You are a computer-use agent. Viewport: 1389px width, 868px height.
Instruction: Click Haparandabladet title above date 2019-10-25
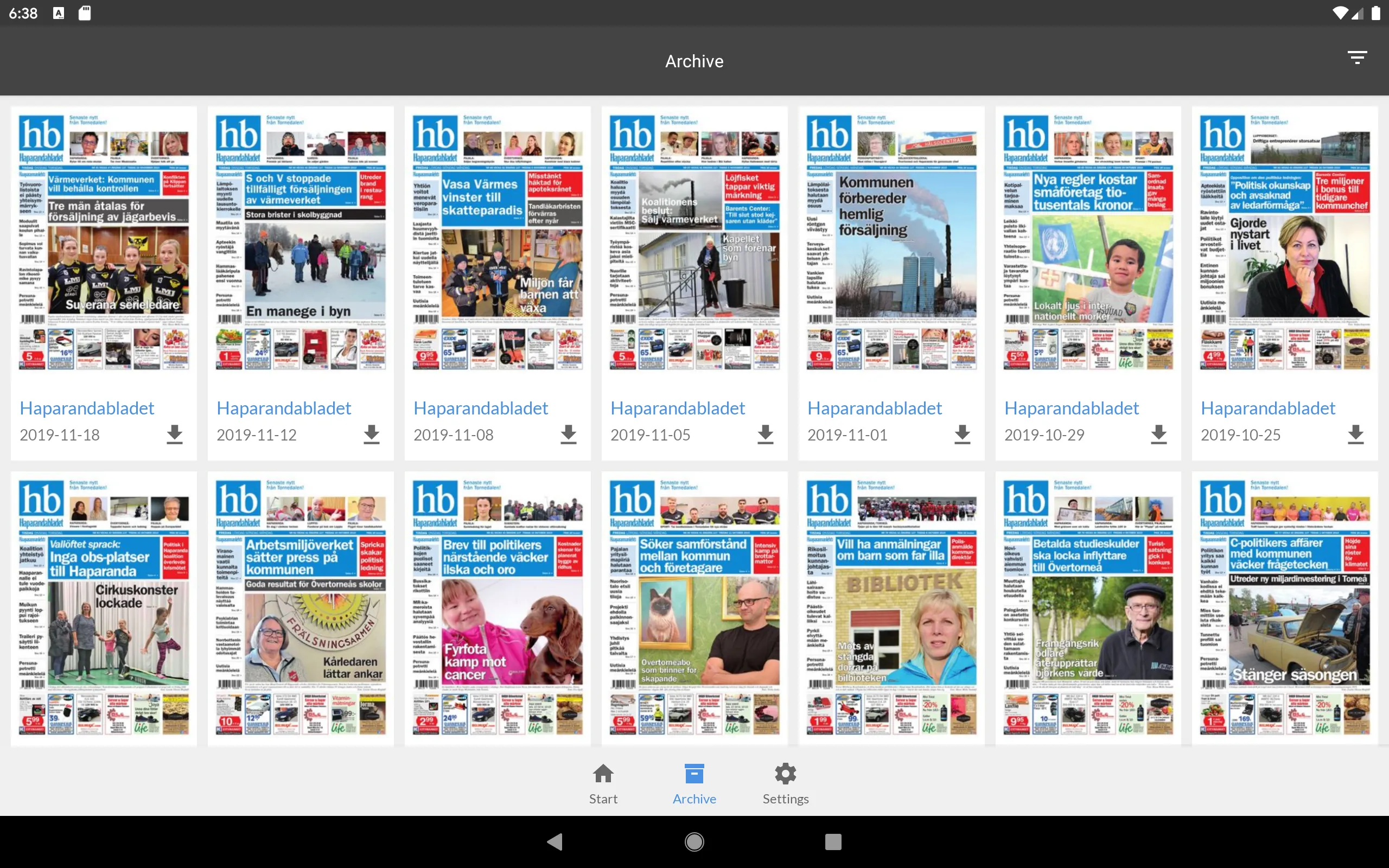pyautogui.click(x=1268, y=408)
